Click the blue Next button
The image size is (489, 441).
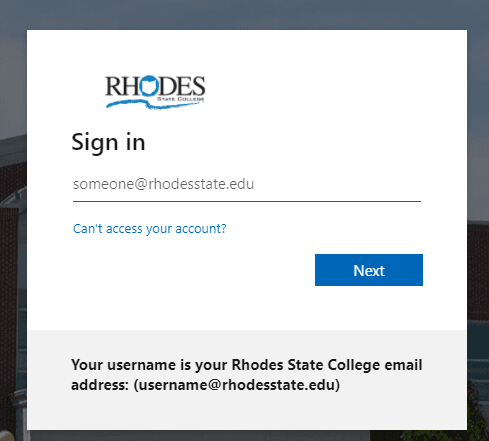[369, 270]
